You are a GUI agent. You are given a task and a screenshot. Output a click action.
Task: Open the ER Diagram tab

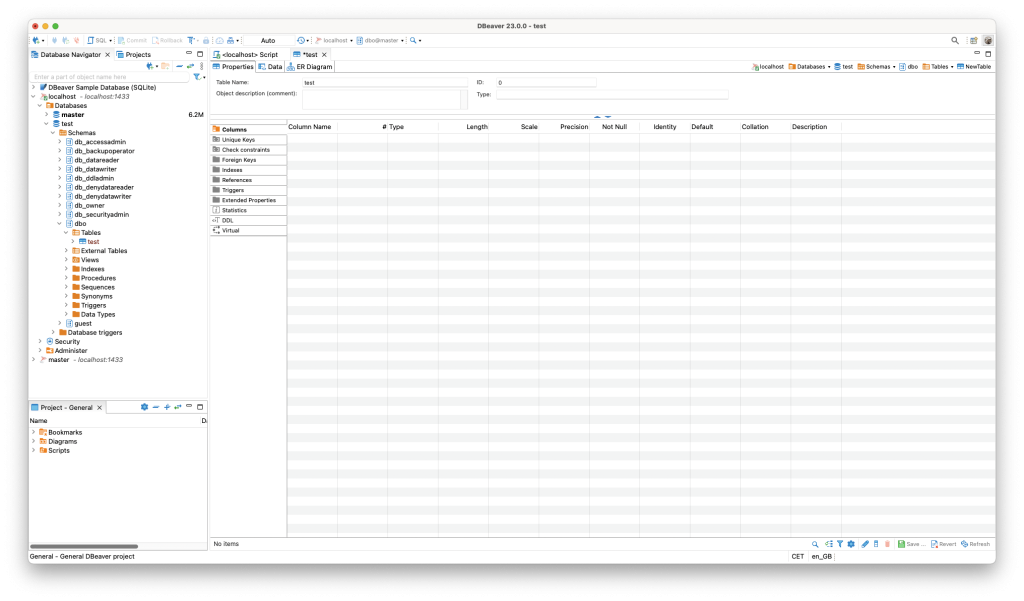click(310, 67)
